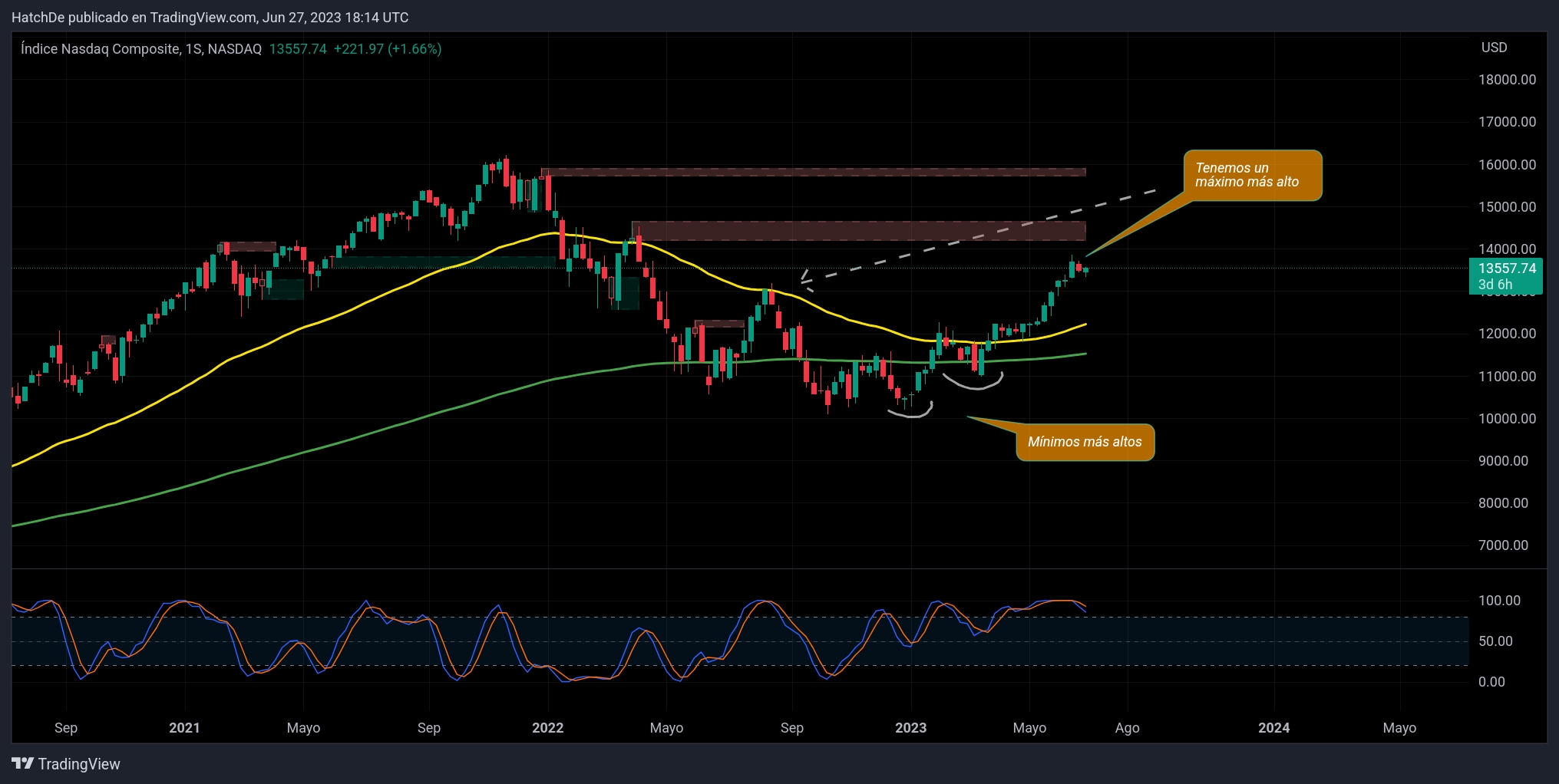Select the Mayo label on time axis

pos(1031,727)
